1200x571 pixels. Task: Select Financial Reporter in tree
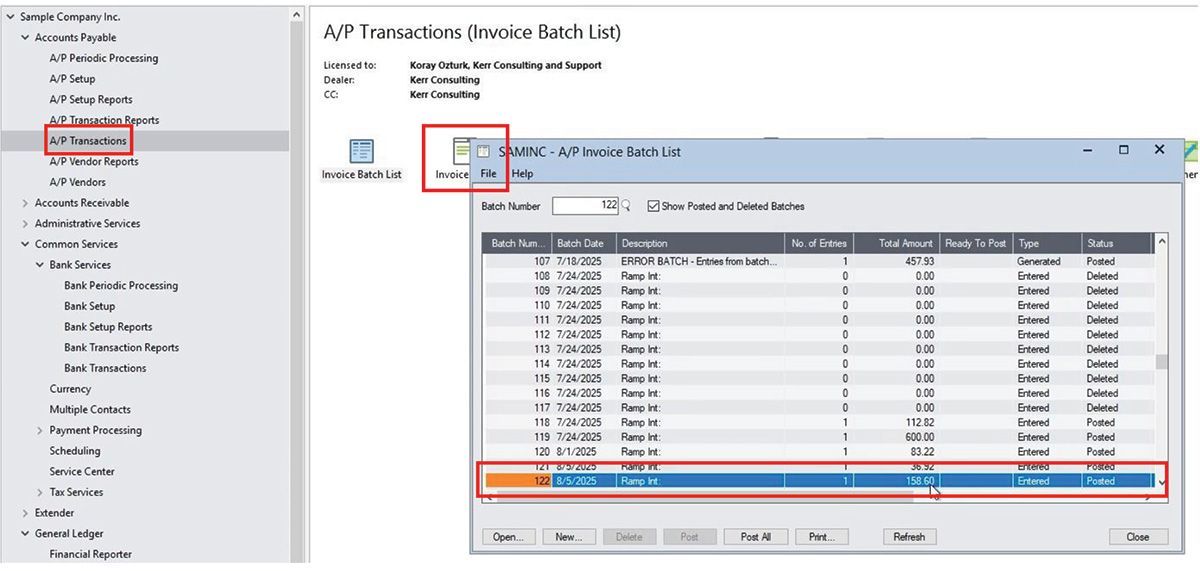click(x=91, y=554)
